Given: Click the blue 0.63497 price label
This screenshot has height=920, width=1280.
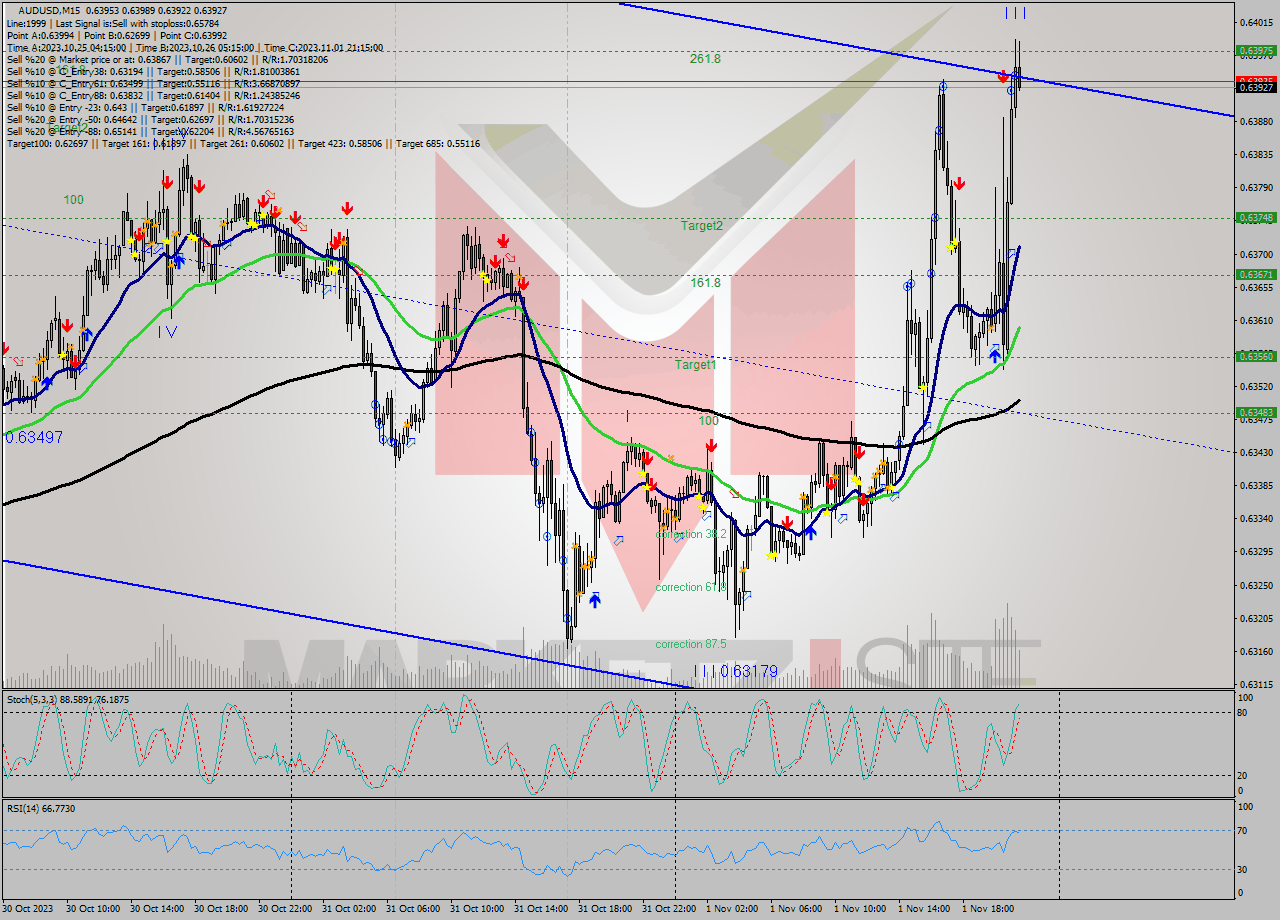Looking at the screenshot, I should (x=34, y=437).
